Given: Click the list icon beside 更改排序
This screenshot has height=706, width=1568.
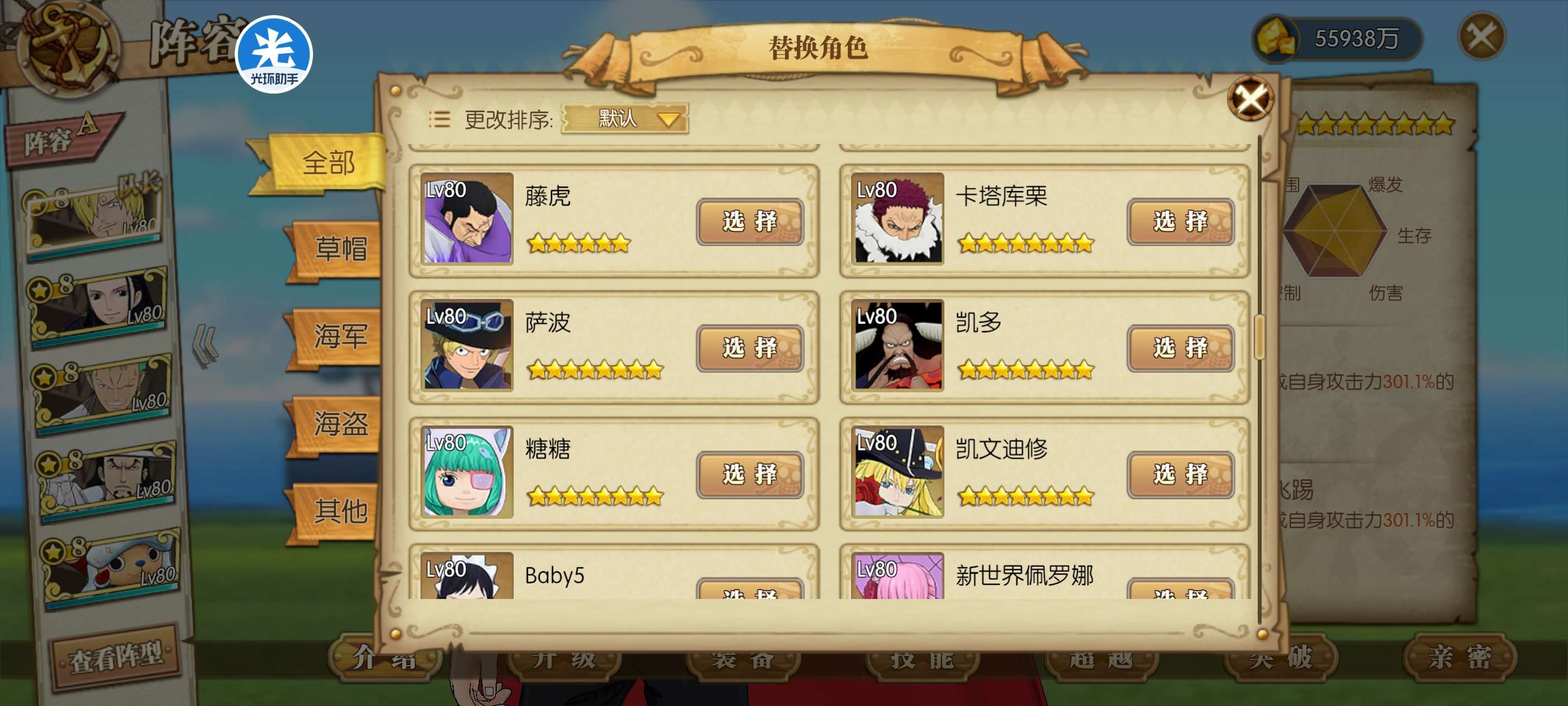Looking at the screenshot, I should 439,119.
